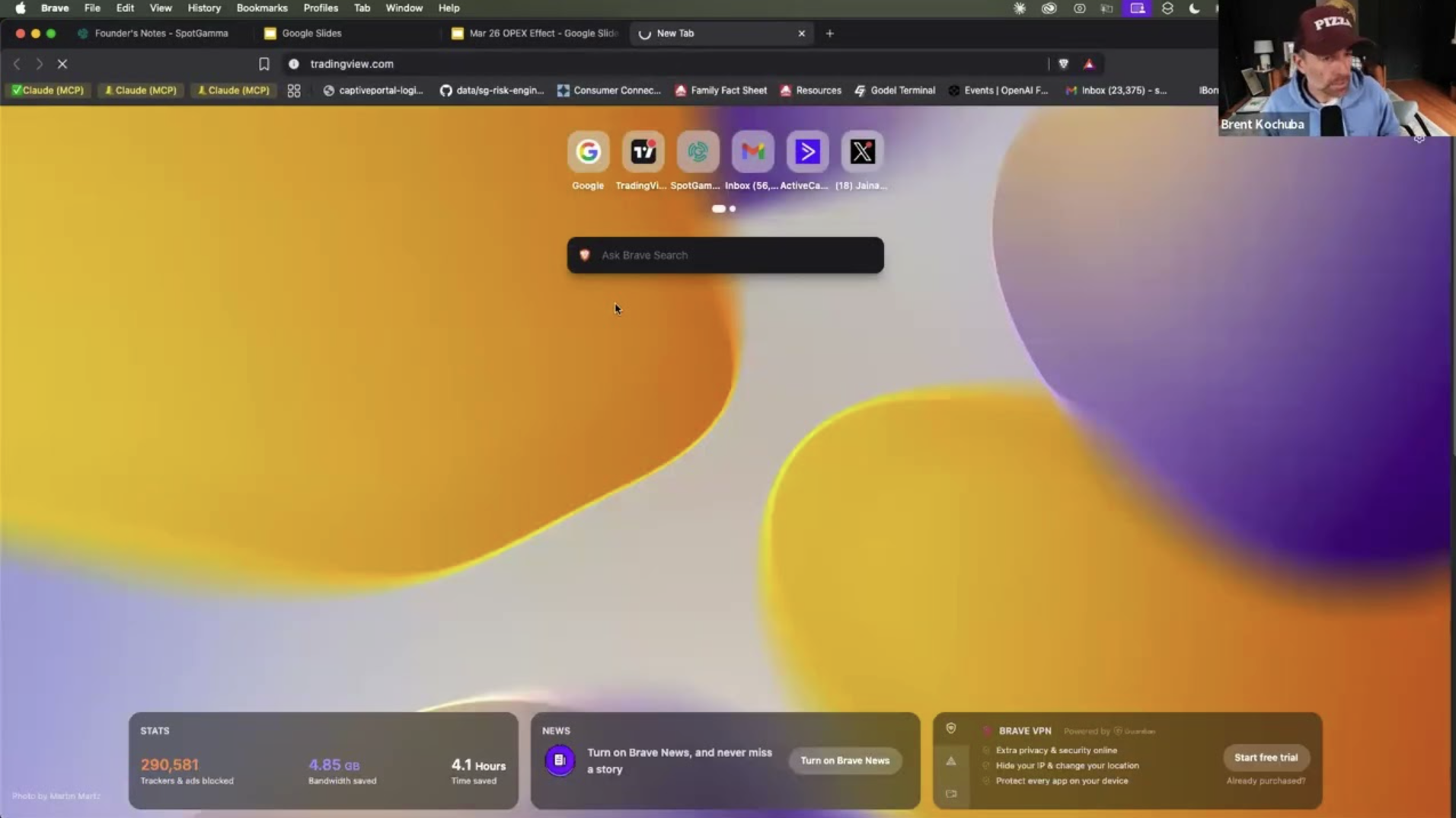
Task: Open the Profiles menu in menu bar
Action: coord(320,8)
